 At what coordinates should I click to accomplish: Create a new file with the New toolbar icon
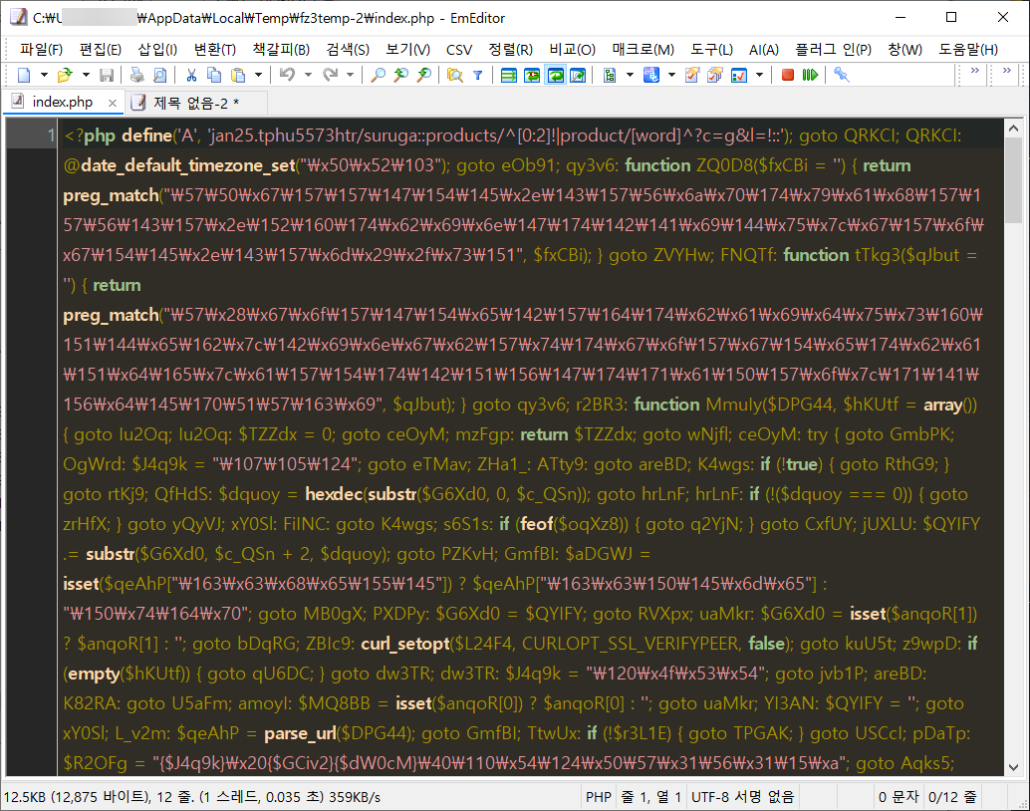24,75
